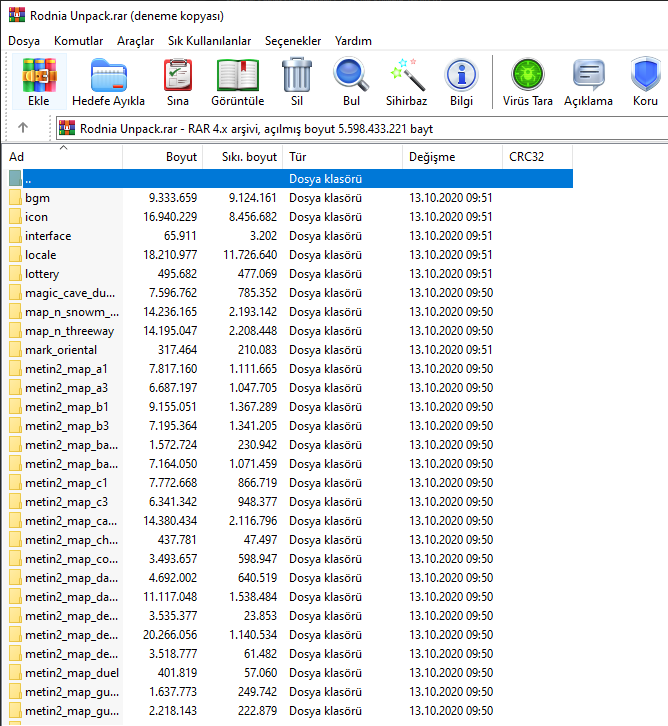Sort by the Tür column header
The image size is (668, 726).
click(343, 157)
